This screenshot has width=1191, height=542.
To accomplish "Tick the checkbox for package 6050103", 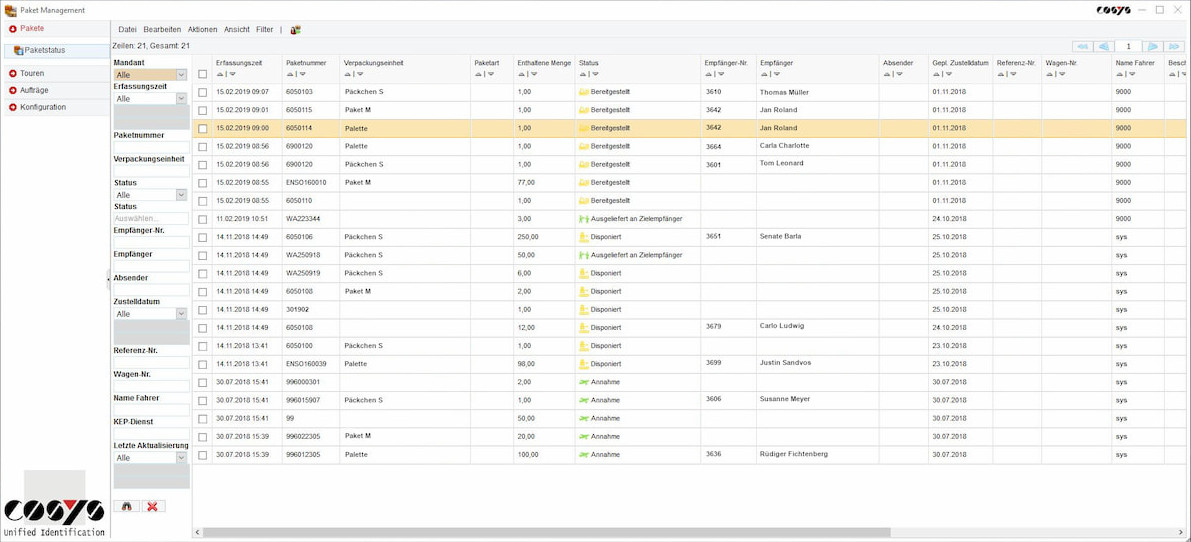I will (203, 92).
